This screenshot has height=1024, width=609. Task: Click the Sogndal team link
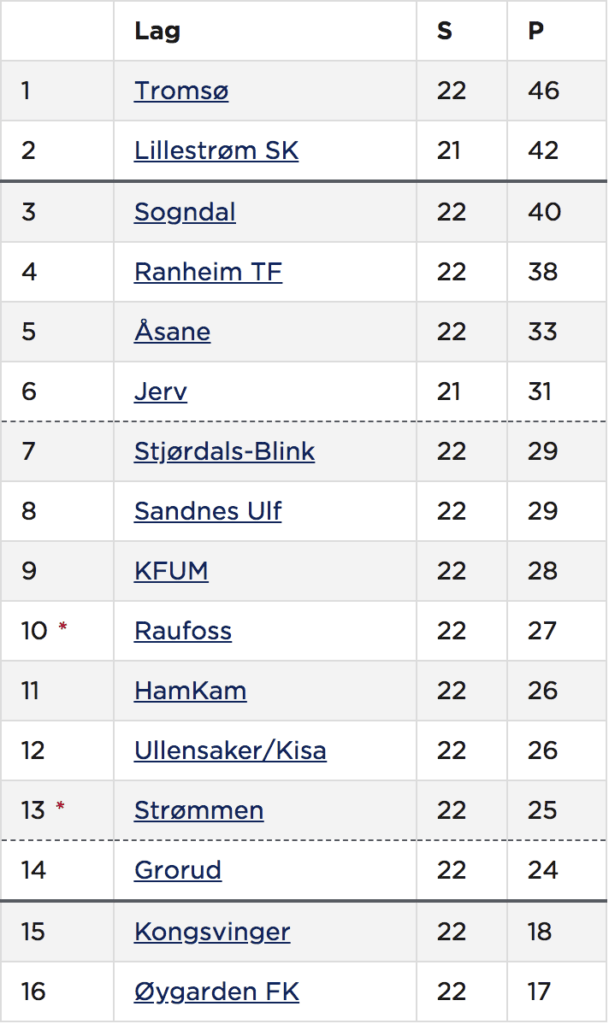pos(185,212)
